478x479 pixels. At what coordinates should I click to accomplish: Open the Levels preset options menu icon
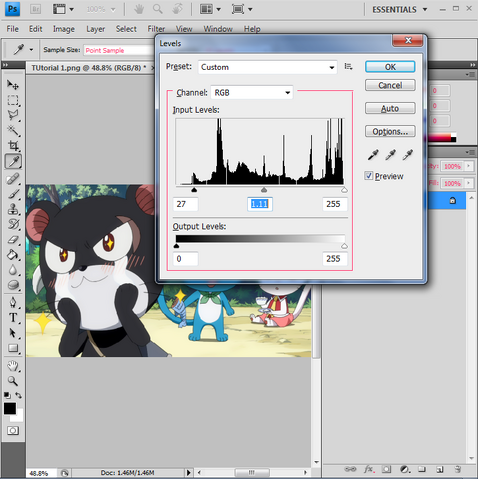[x=348, y=67]
